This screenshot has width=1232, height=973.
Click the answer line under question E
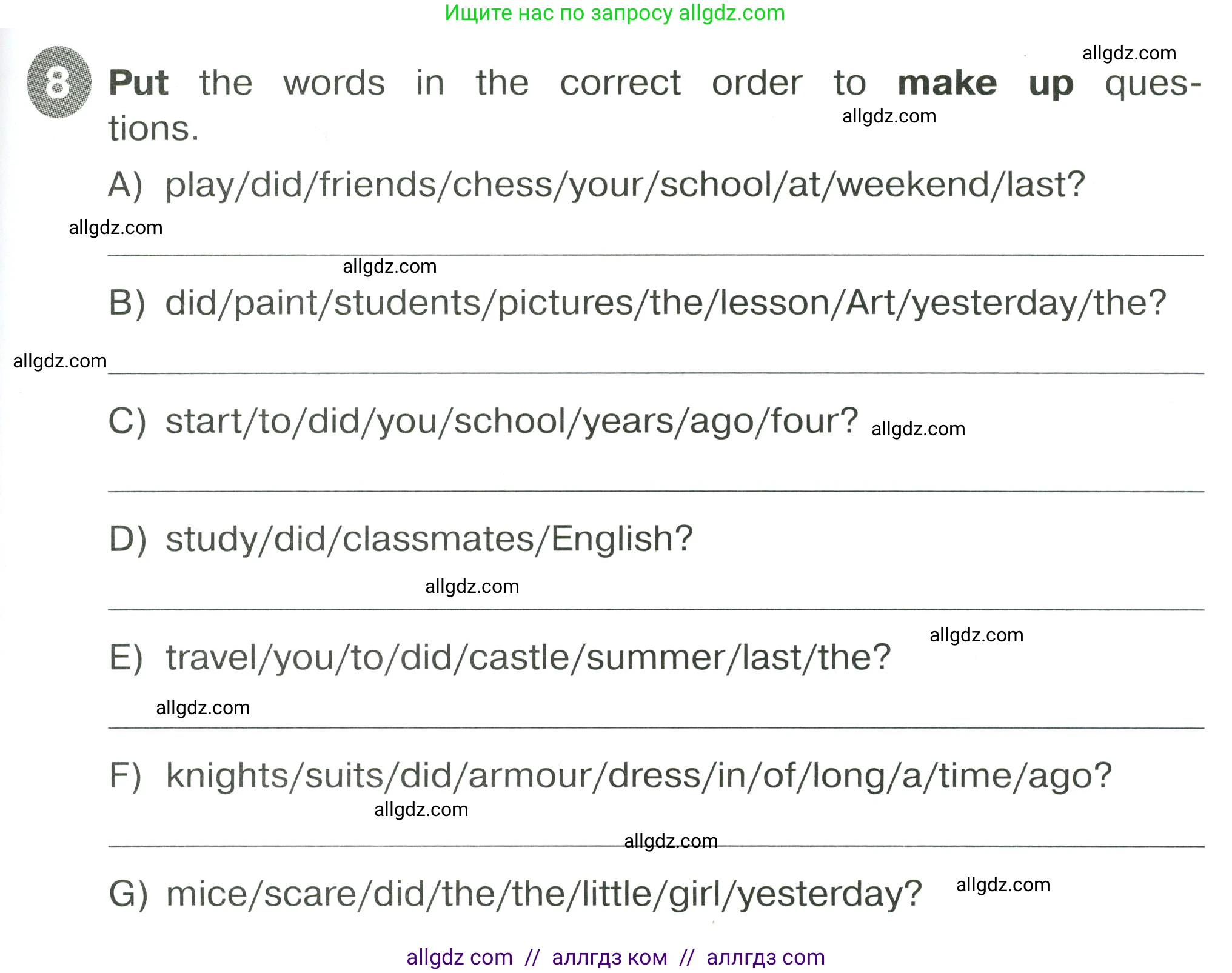655,727
